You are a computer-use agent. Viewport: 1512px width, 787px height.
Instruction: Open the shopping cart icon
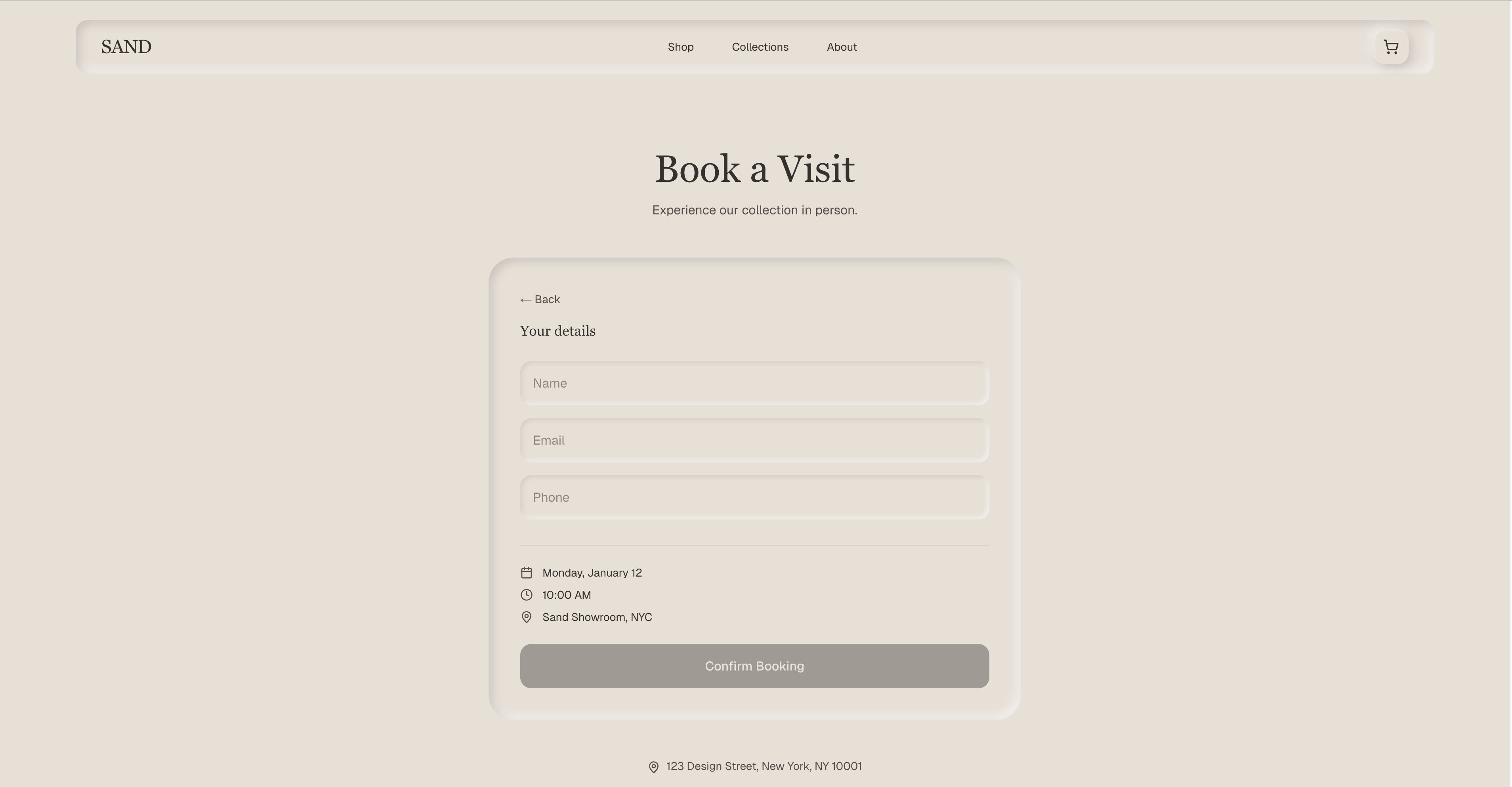coord(1391,47)
